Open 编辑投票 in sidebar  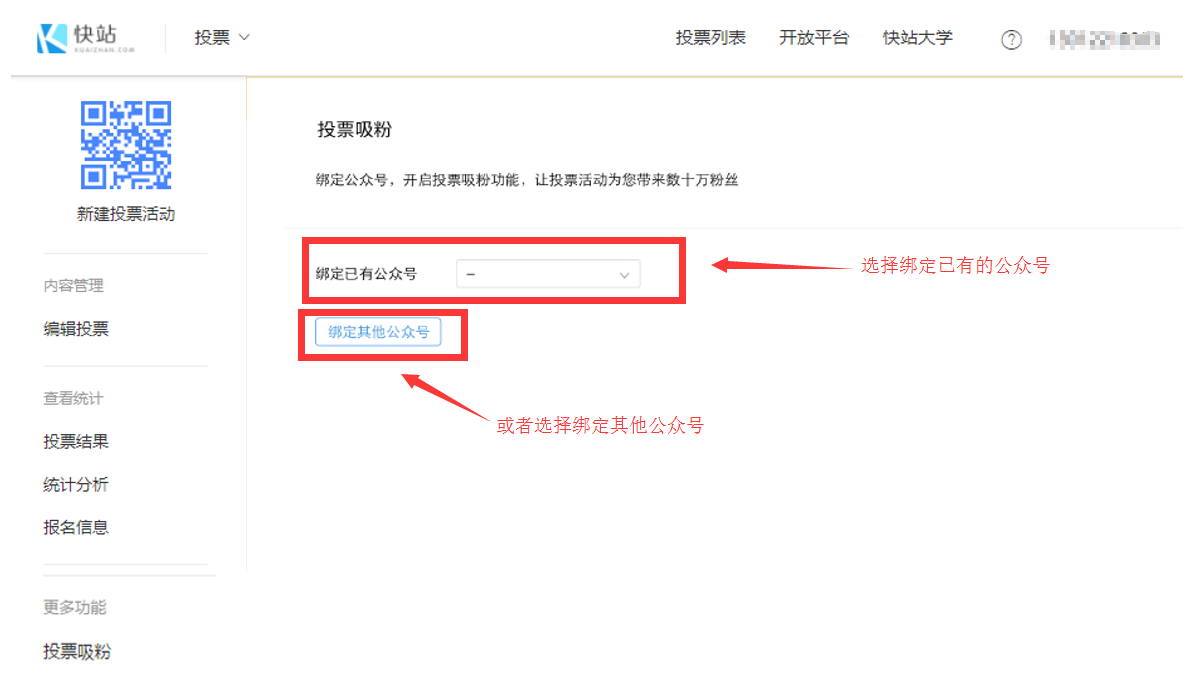(76, 328)
